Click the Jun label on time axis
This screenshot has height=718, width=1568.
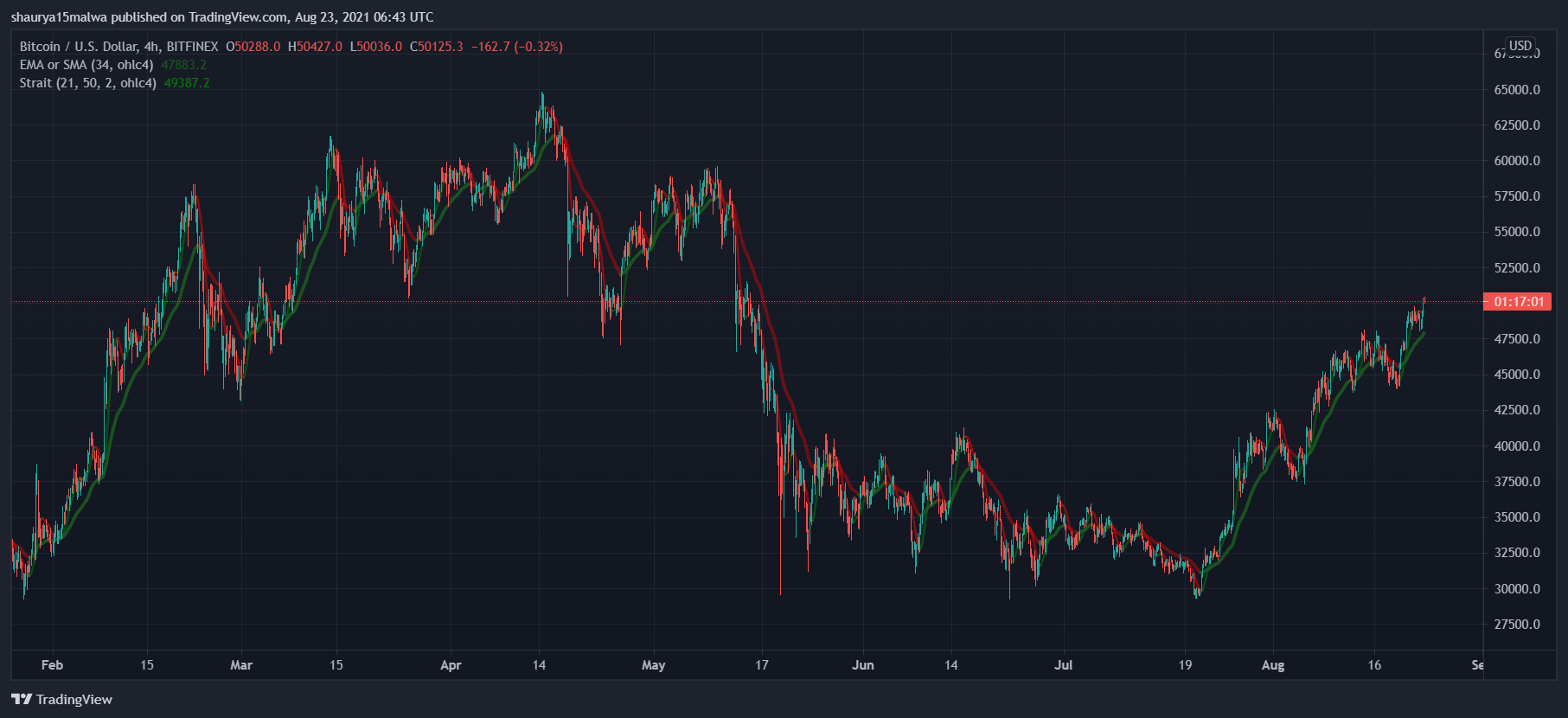[863, 665]
